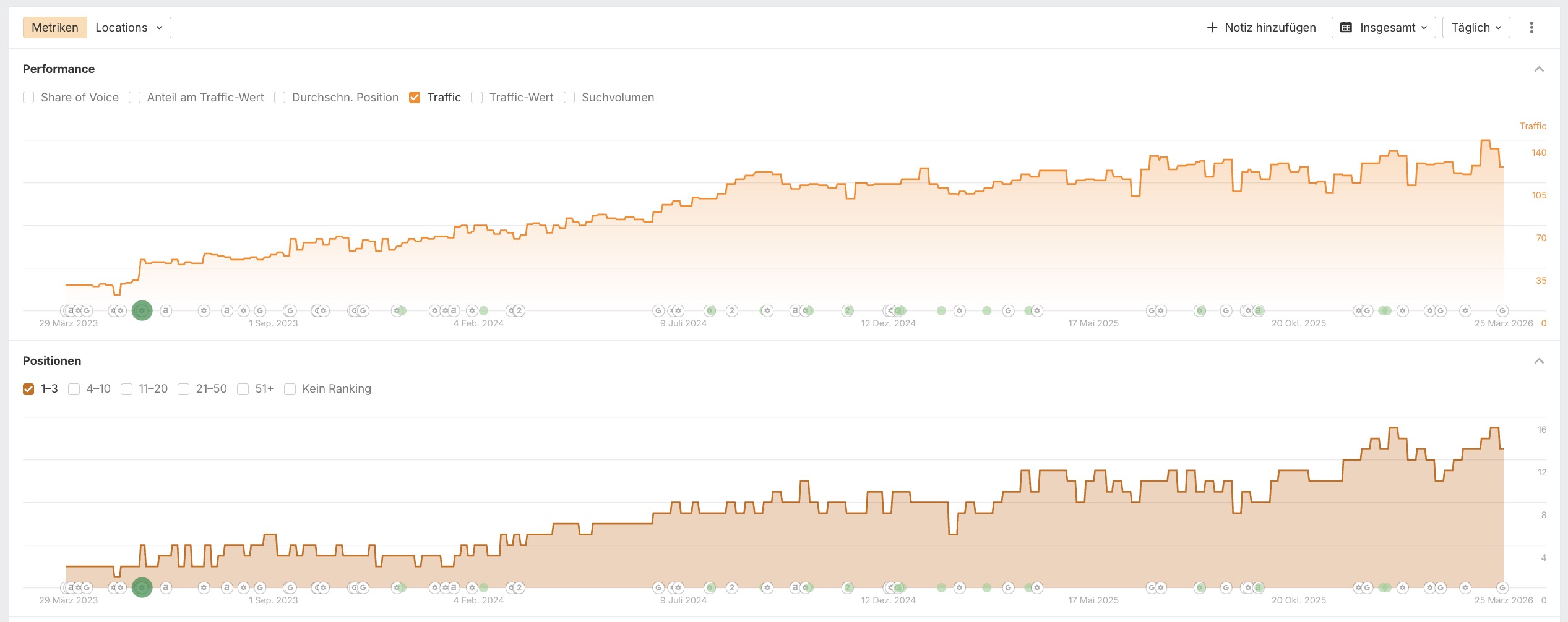Enable the 51+ positions checkbox

(x=243, y=389)
